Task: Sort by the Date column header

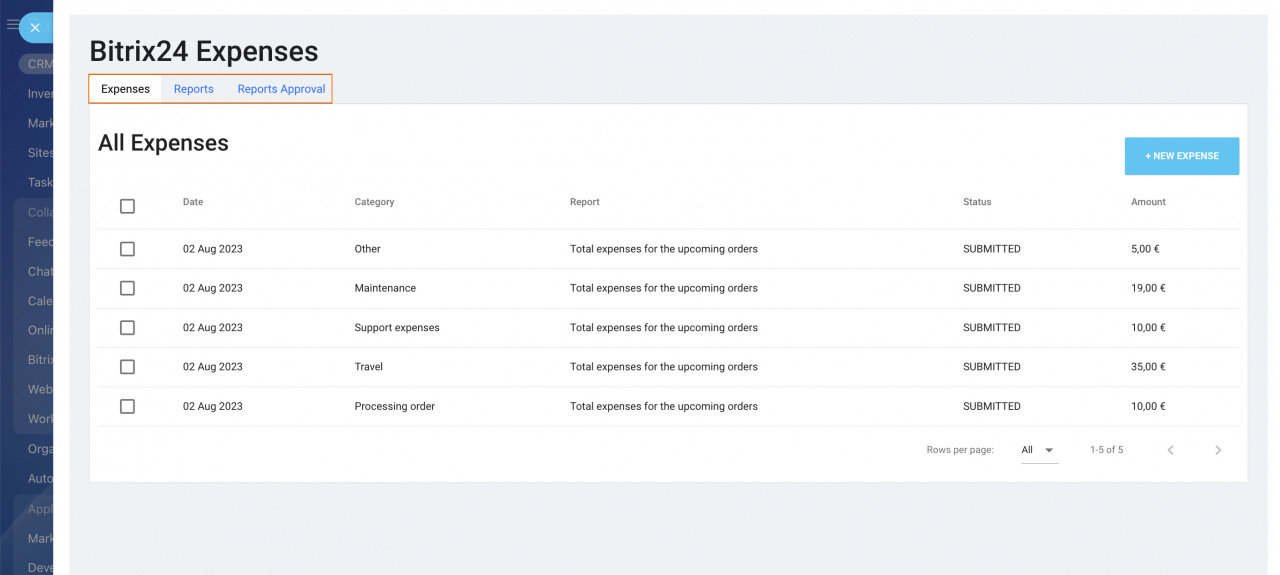Action: point(193,202)
